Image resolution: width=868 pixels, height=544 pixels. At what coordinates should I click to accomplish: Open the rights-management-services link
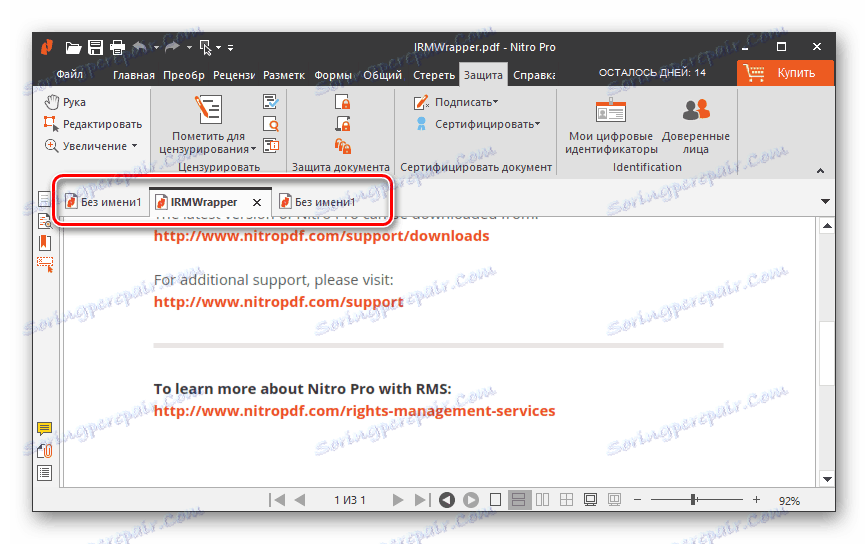tap(354, 411)
